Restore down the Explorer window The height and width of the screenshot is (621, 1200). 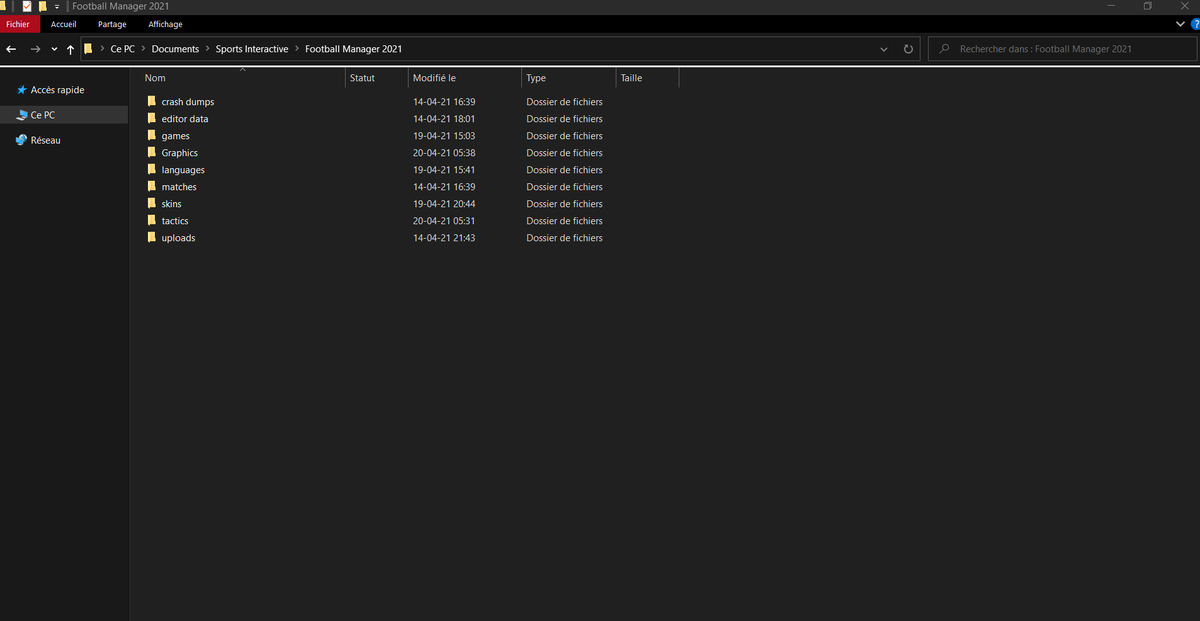[x=1148, y=6]
